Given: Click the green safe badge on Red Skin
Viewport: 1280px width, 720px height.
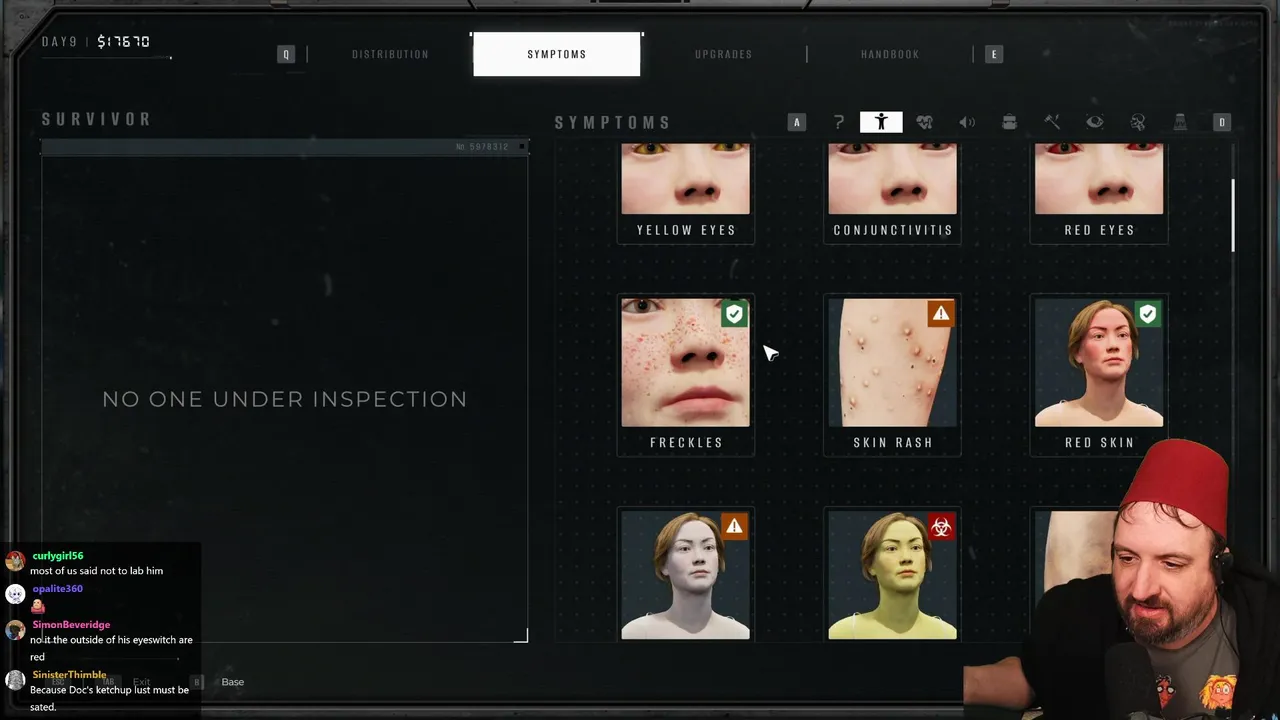Looking at the screenshot, I should 1148,314.
